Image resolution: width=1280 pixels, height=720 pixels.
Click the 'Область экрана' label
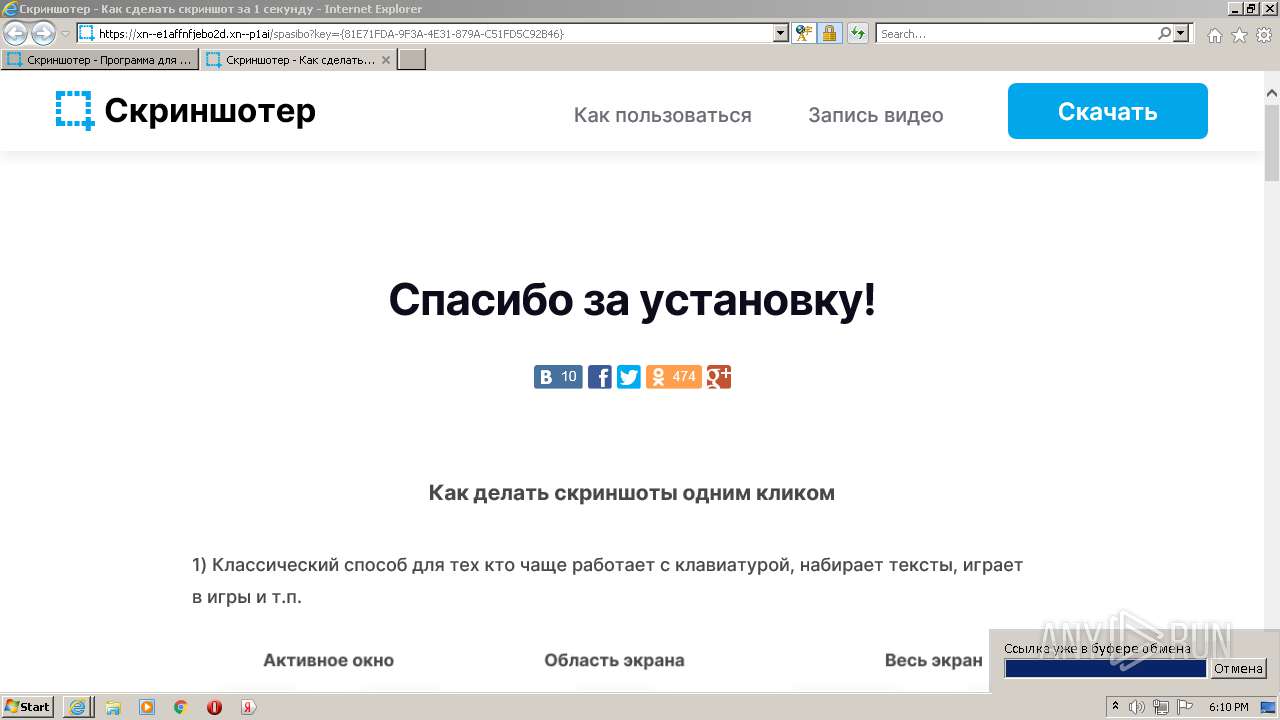tap(614, 660)
